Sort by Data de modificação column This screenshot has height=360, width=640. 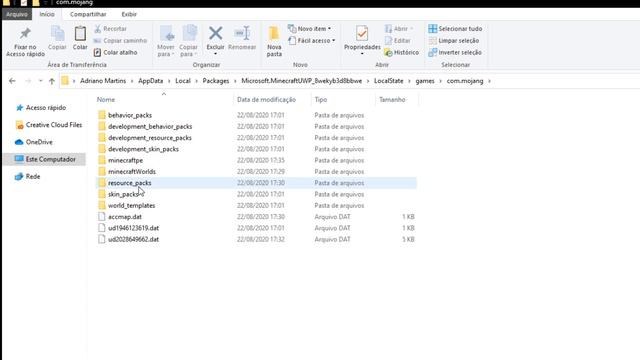pyautogui.click(x=266, y=100)
